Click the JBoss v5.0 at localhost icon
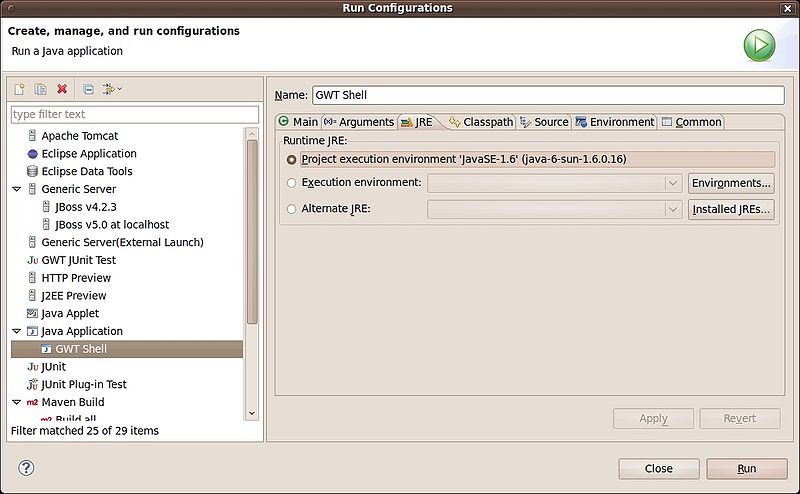Image resolution: width=800 pixels, height=494 pixels. pyautogui.click(x=46, y=225)
